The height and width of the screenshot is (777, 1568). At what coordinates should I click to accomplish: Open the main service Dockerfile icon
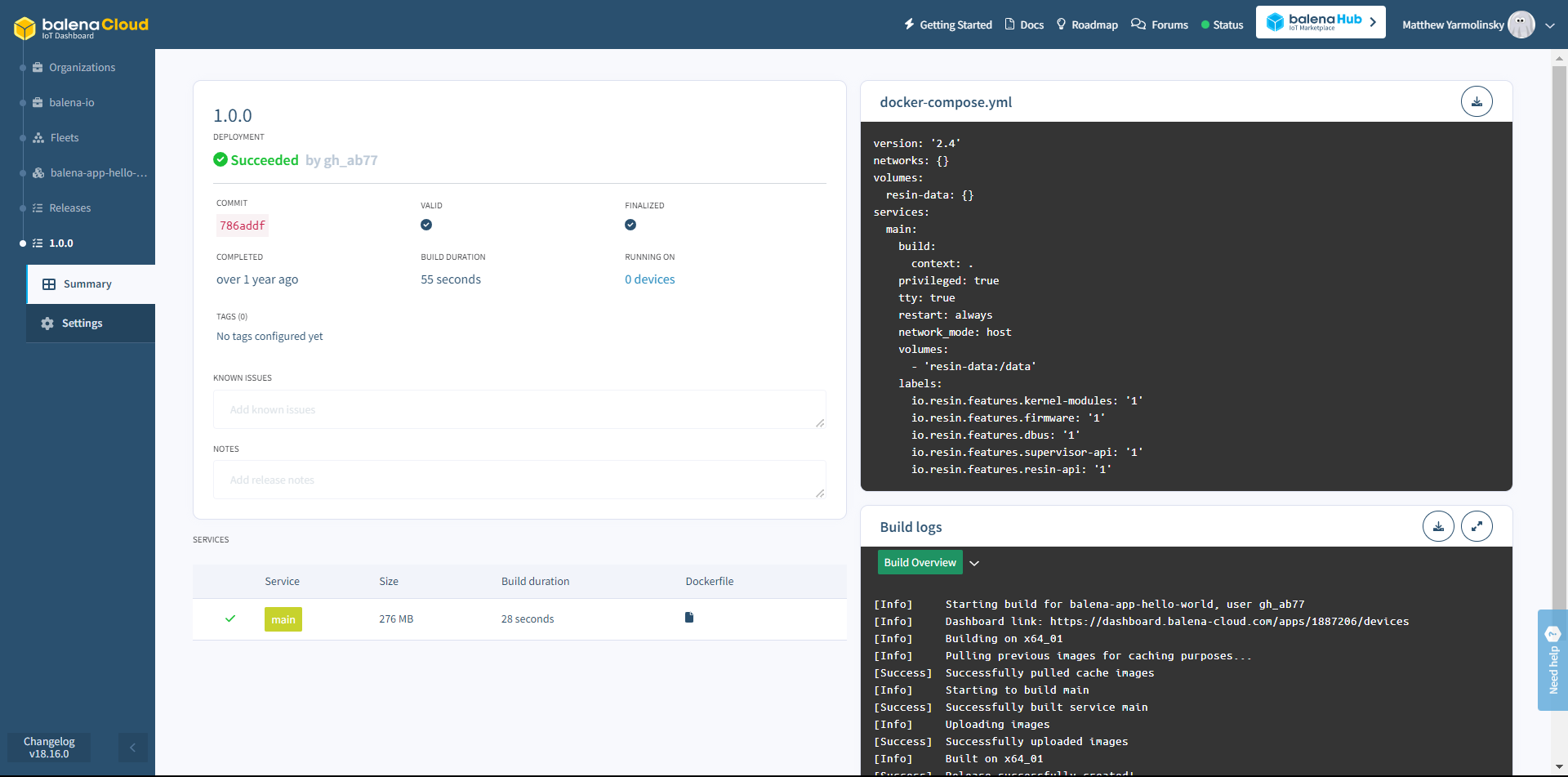click(x=688, y=618)
